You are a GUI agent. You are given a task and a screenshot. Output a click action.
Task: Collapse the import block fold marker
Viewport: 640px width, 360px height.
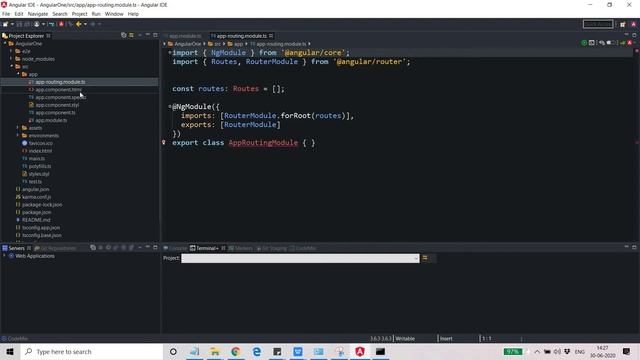tap(169, 52)
